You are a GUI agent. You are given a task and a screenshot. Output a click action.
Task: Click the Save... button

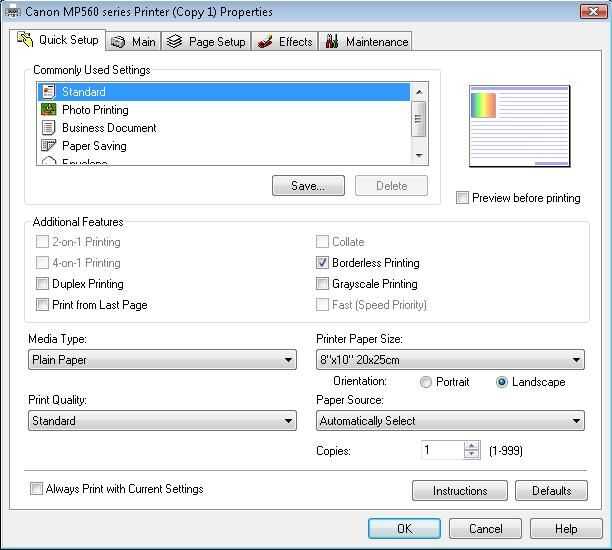point(308,185)
